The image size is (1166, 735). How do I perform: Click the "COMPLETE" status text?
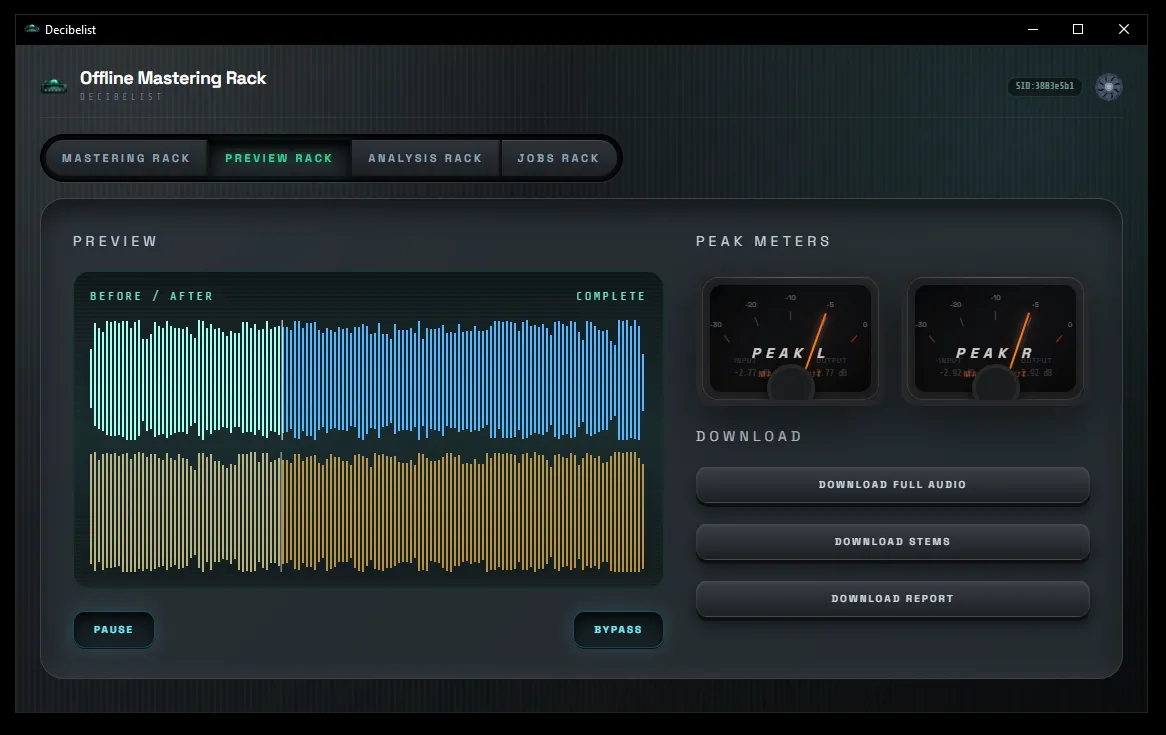611,296
